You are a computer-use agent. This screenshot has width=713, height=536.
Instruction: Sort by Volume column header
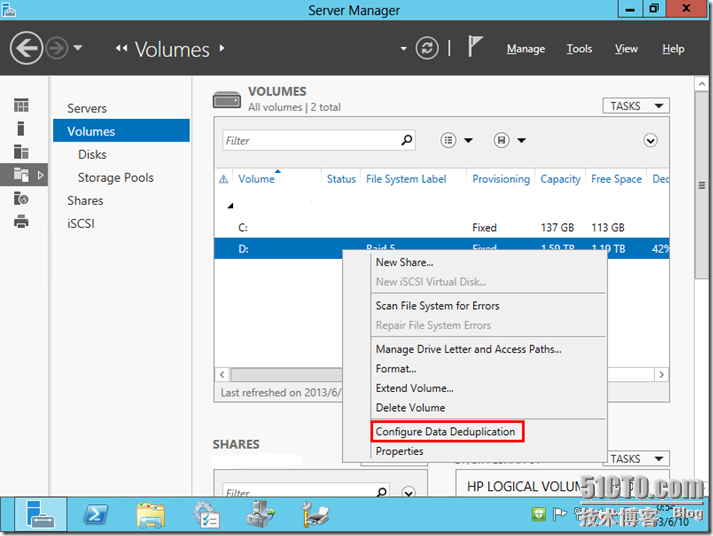256,179
